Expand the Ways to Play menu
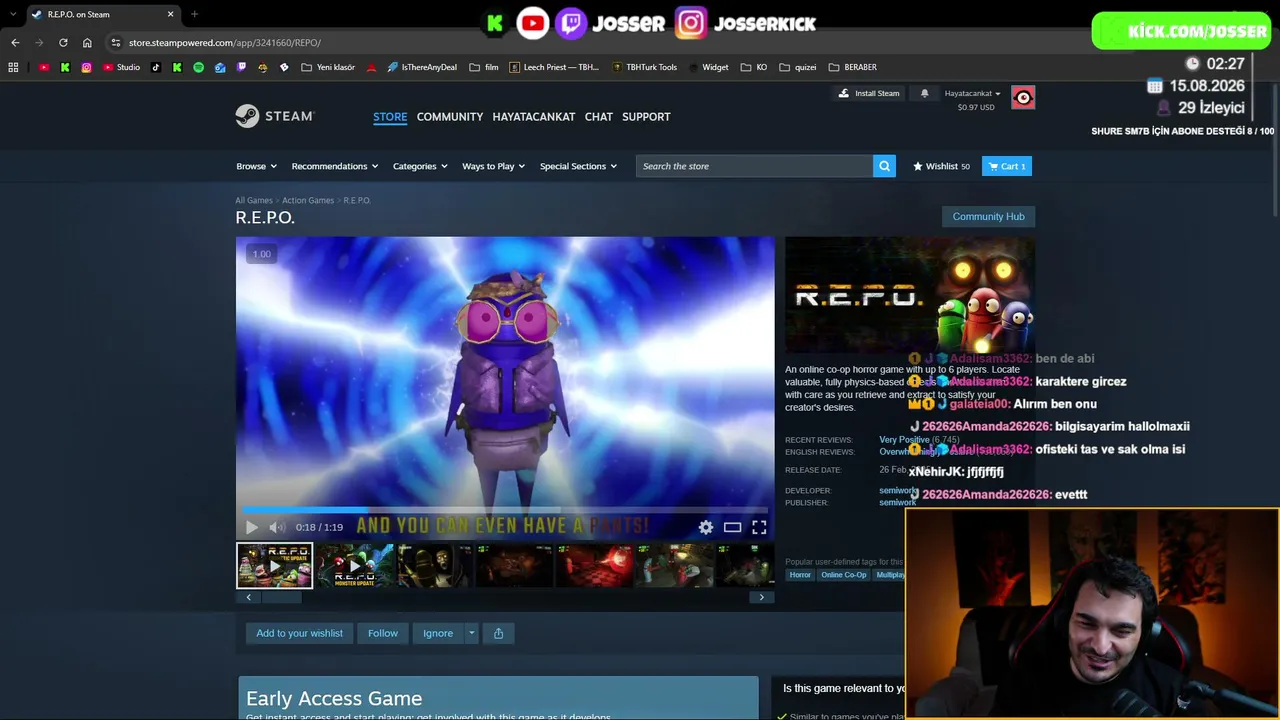 coord(493,166)
